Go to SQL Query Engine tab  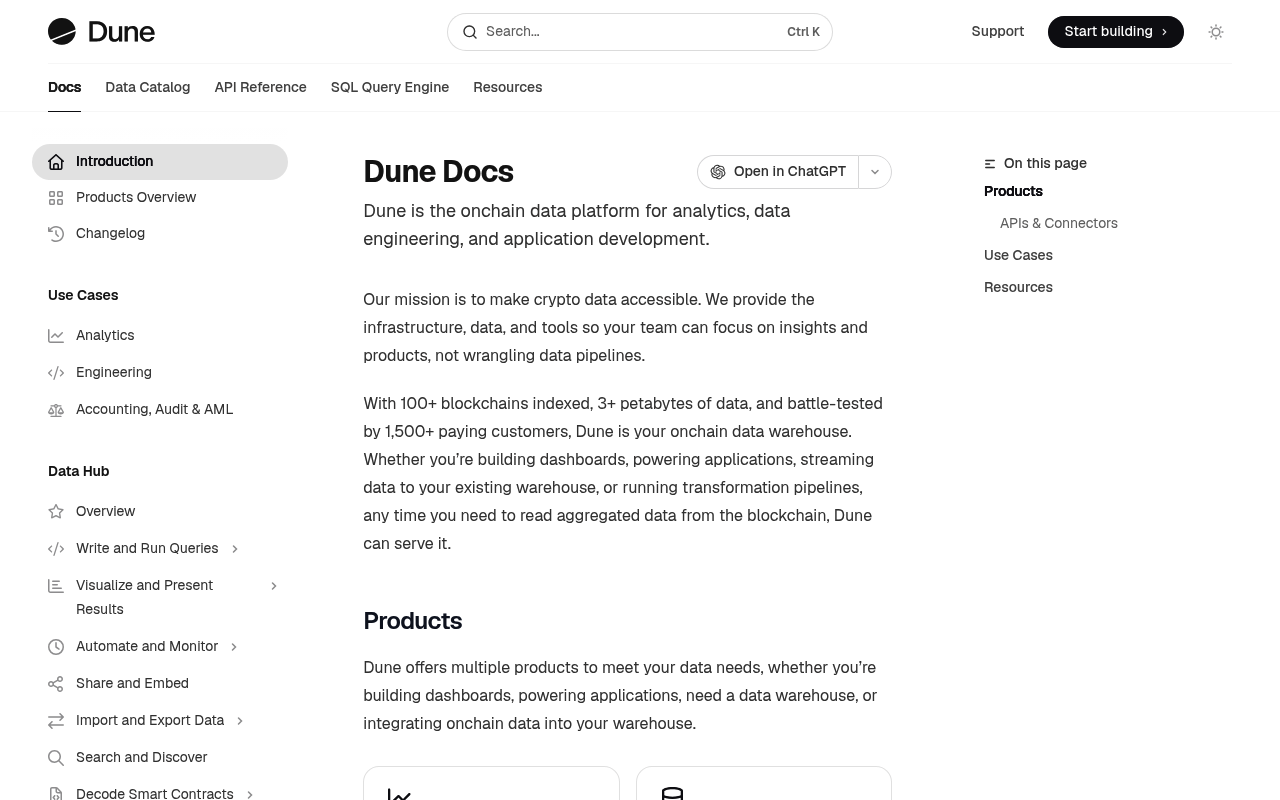pos(390,87)
